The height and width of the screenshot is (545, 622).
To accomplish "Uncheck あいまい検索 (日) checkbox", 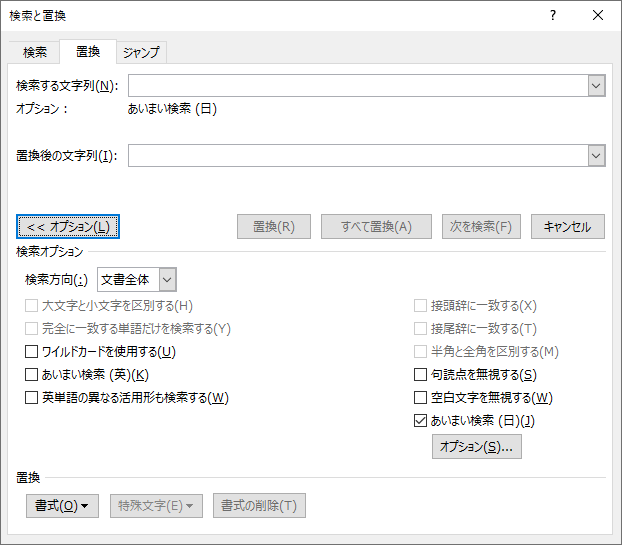I will [421, 421].
